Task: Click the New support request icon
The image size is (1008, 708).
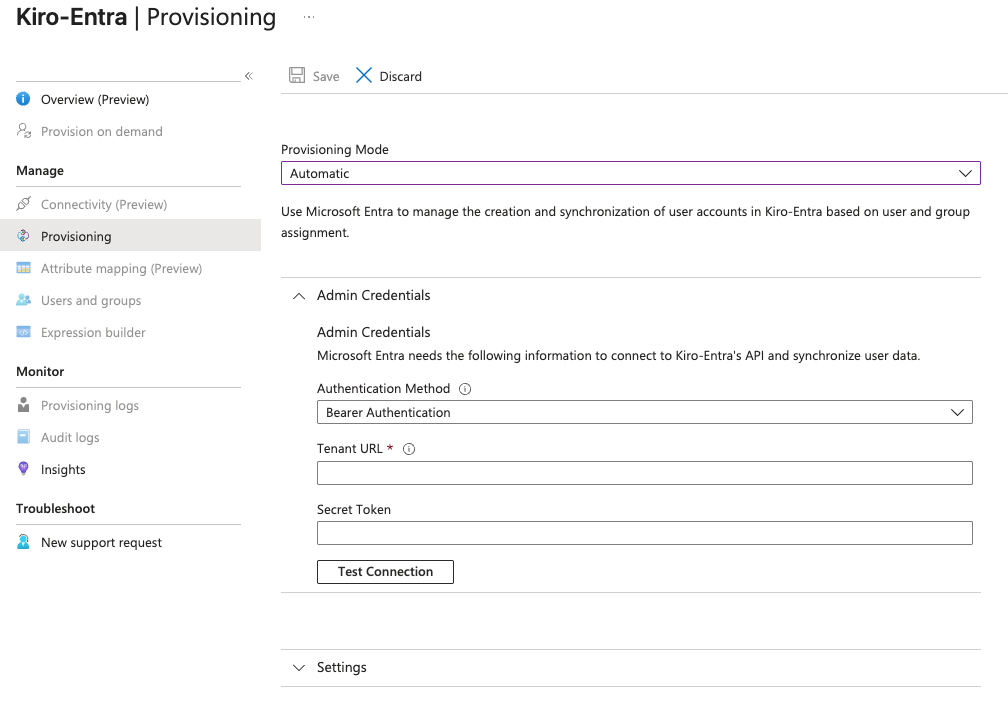Action: point(24,542)
